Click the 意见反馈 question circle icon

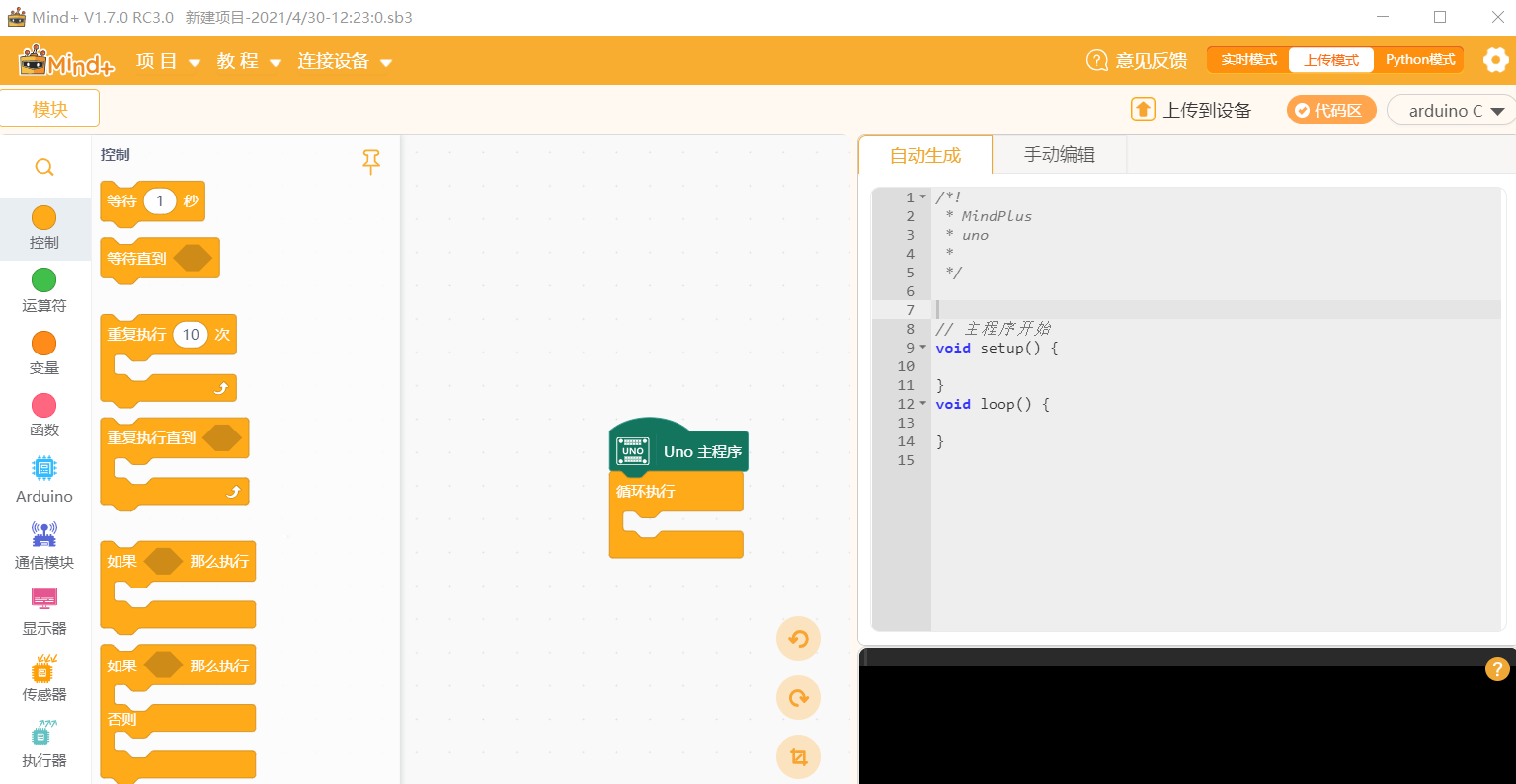point(1096,60)
